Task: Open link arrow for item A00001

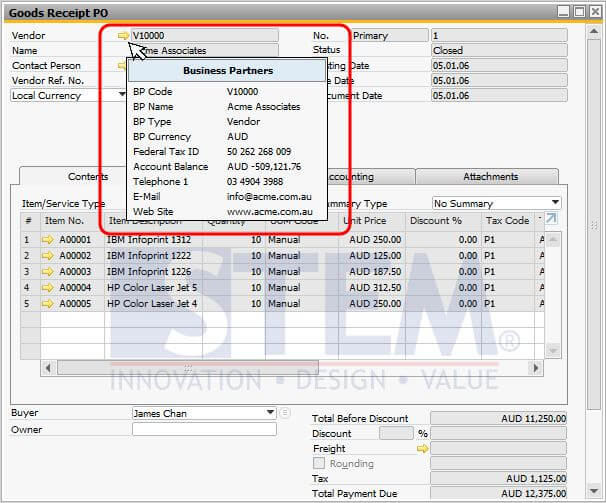Action: pyautogui.click(x=48, y=240)
